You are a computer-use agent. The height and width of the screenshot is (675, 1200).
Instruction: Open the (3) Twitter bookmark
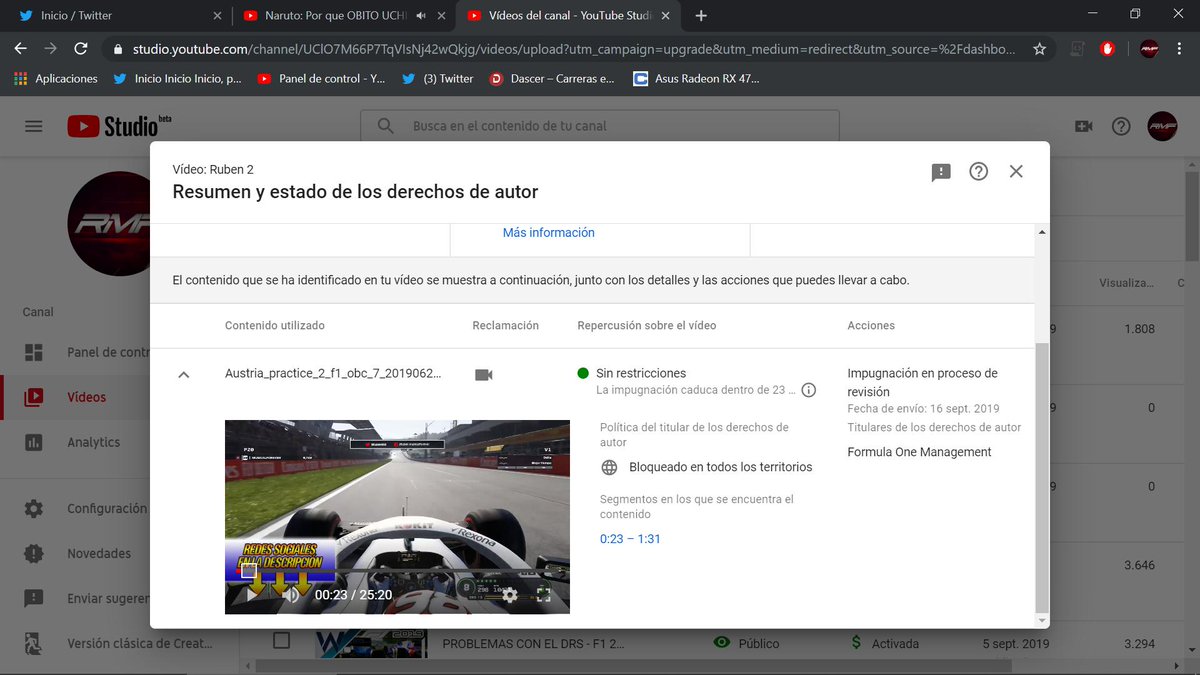(x=437, y=78)
